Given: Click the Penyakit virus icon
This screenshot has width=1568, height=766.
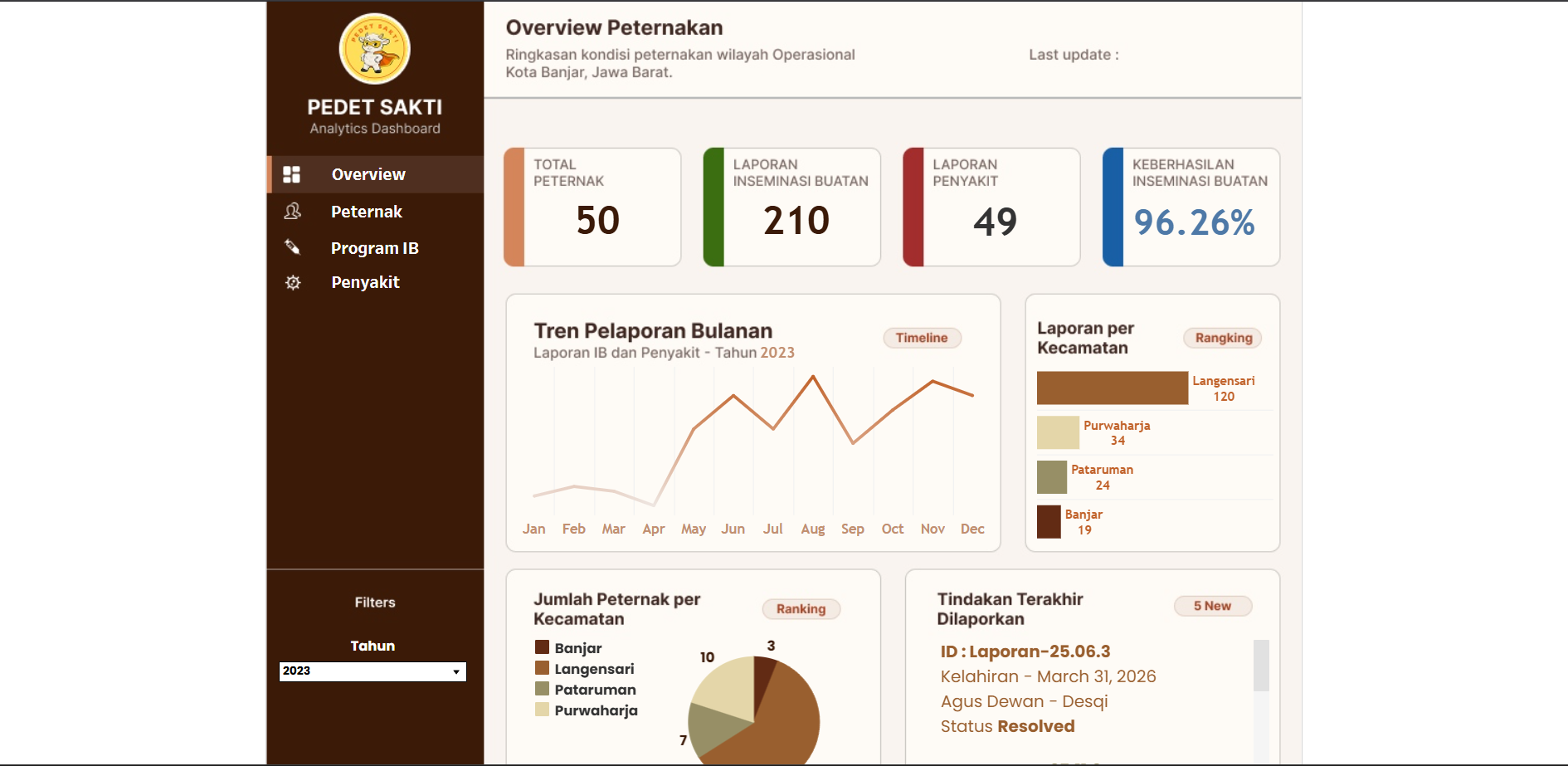Looking at the screenshot, I should (x=293, y=282).
